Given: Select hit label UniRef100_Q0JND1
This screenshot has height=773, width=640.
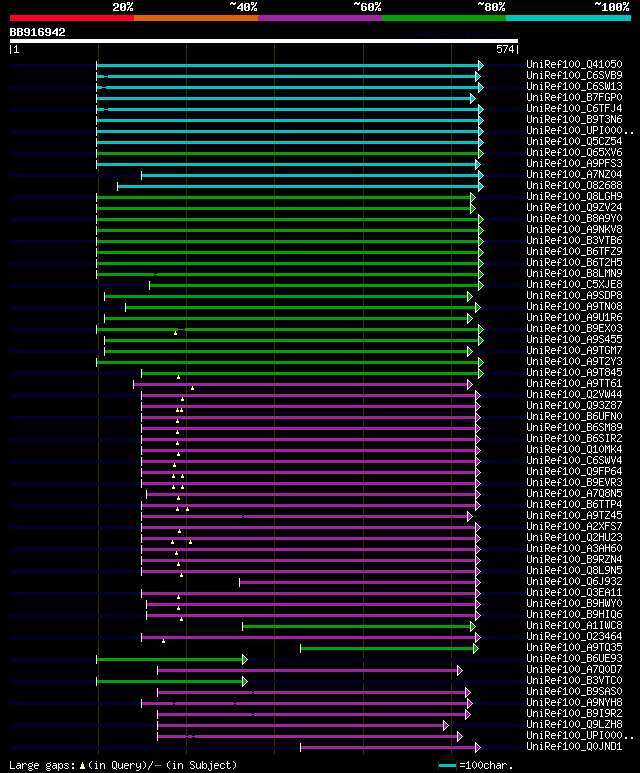Looking at the screenshot, I should 574,747.
